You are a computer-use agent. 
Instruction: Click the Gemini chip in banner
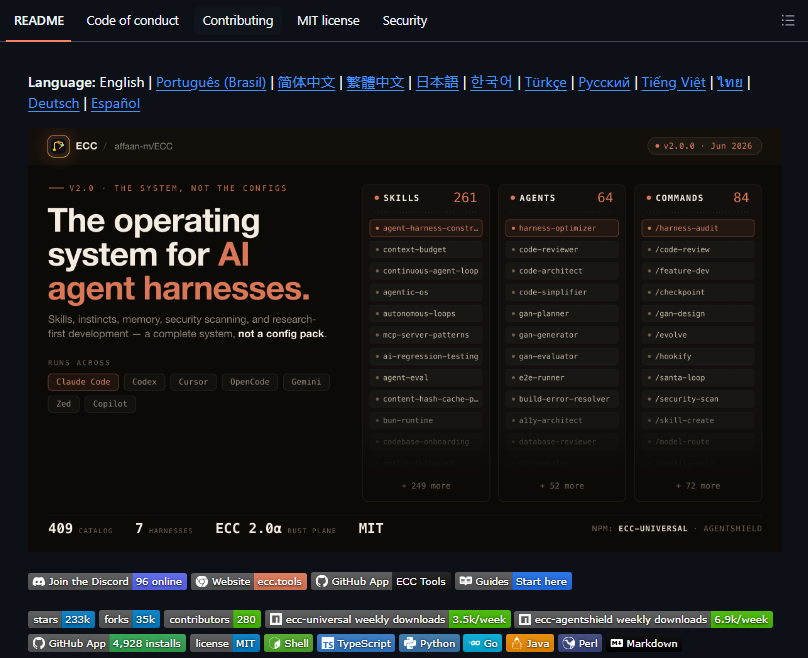pyautogui.click(x=306, y=382)
